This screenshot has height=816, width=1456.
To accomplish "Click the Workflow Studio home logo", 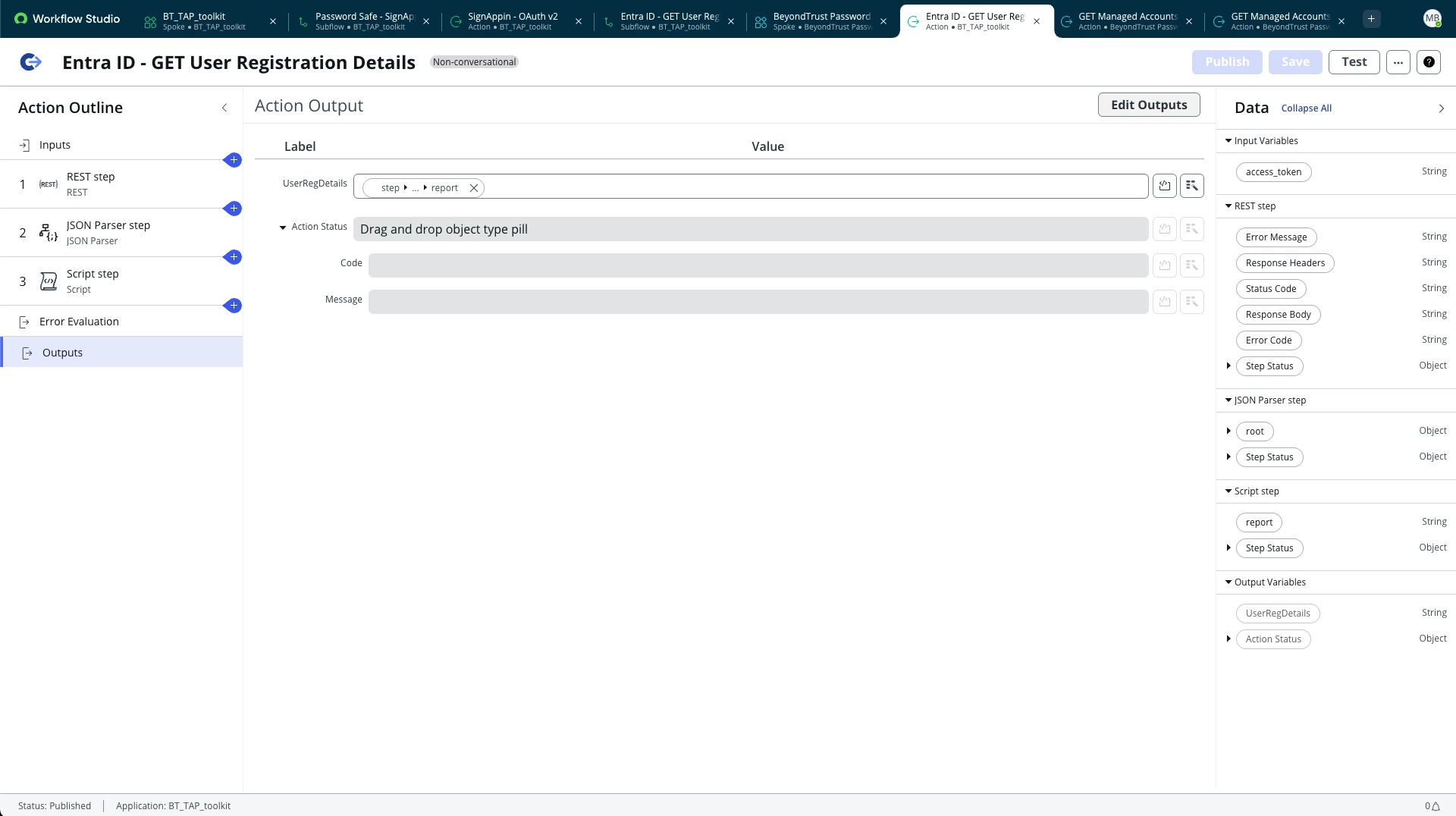I will point(67,19).
